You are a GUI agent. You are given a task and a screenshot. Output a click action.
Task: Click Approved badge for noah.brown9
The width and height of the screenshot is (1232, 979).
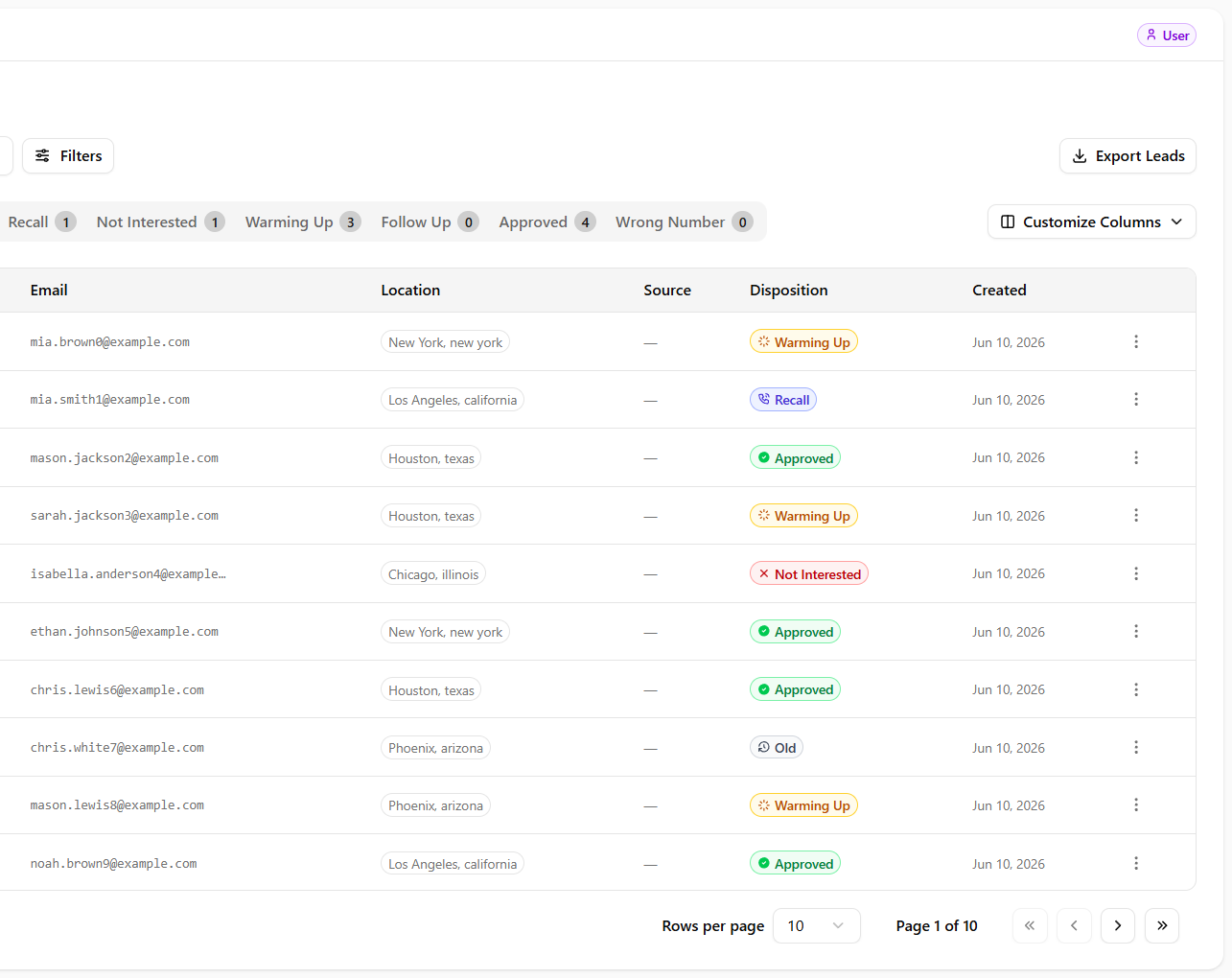795,864
